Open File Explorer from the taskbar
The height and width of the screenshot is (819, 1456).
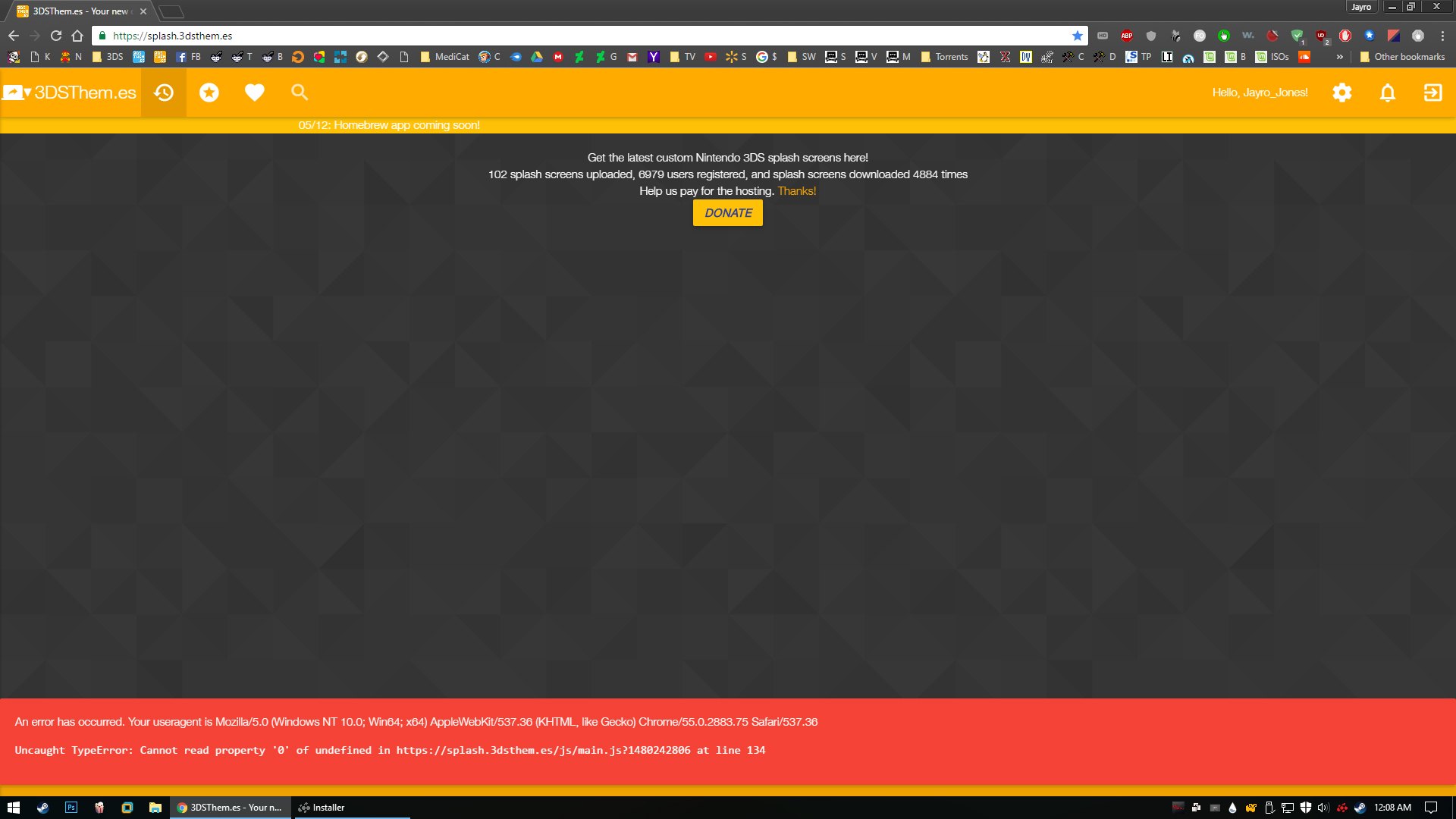point(155,808)
